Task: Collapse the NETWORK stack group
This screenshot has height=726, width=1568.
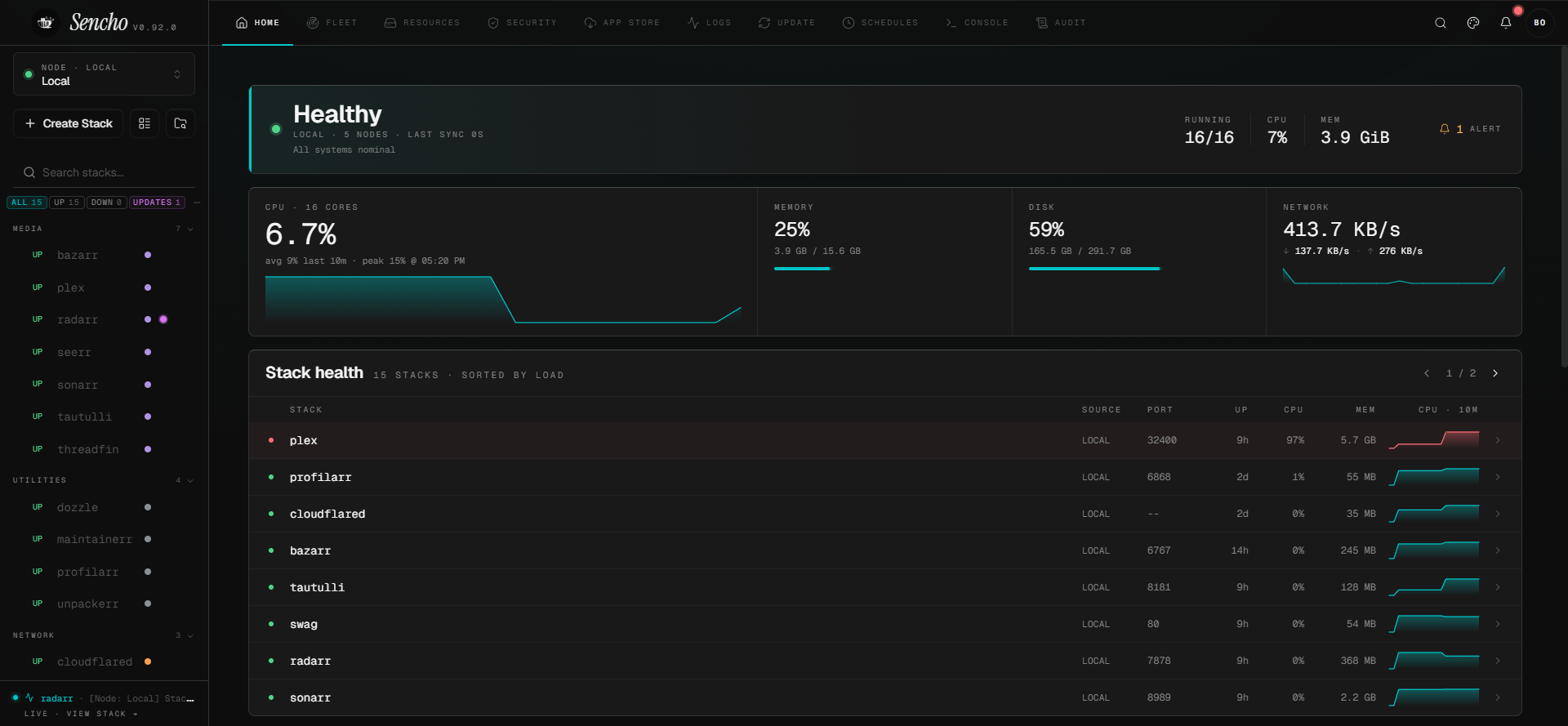Action: point(190,635)
